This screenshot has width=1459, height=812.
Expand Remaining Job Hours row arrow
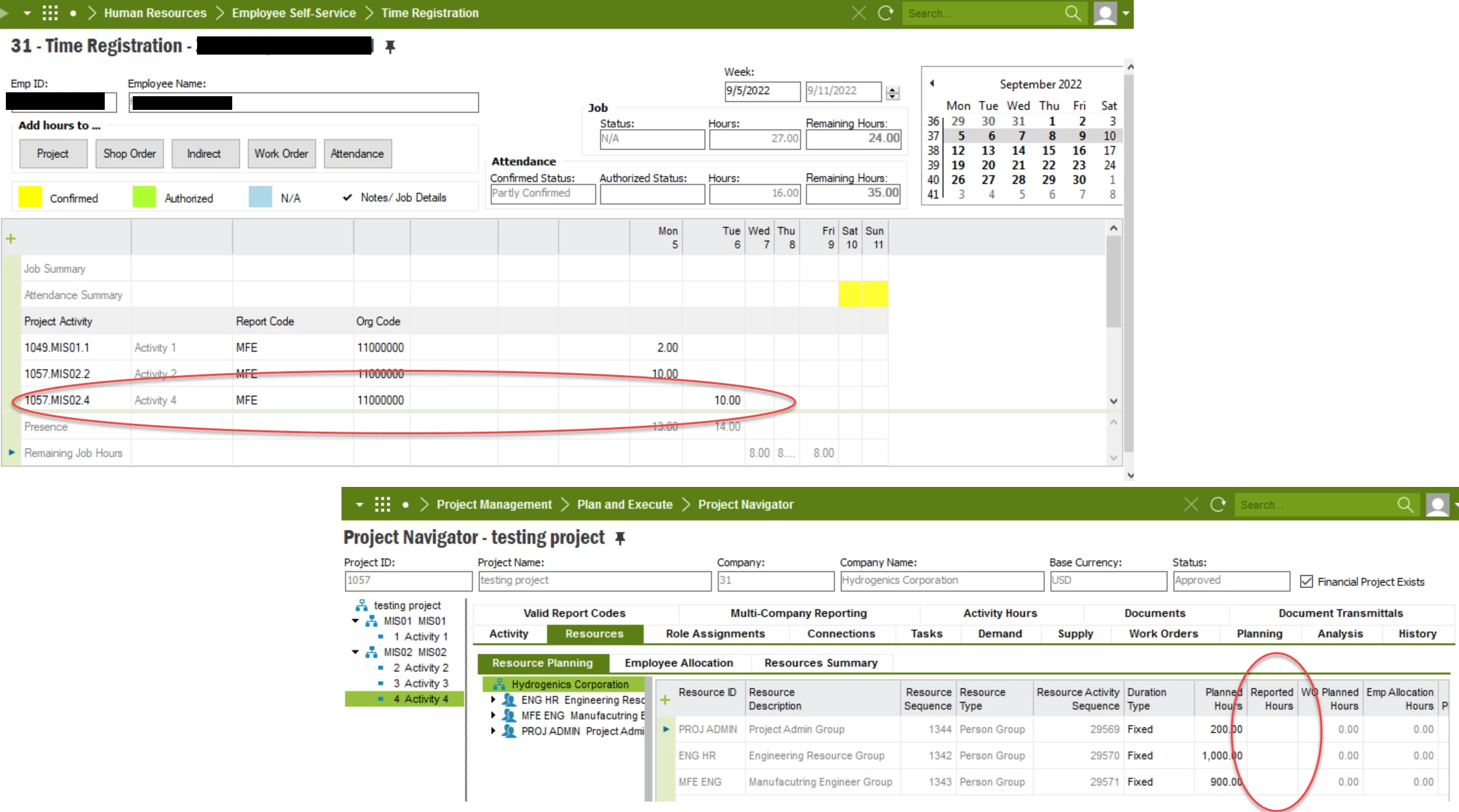coord(12,452)
